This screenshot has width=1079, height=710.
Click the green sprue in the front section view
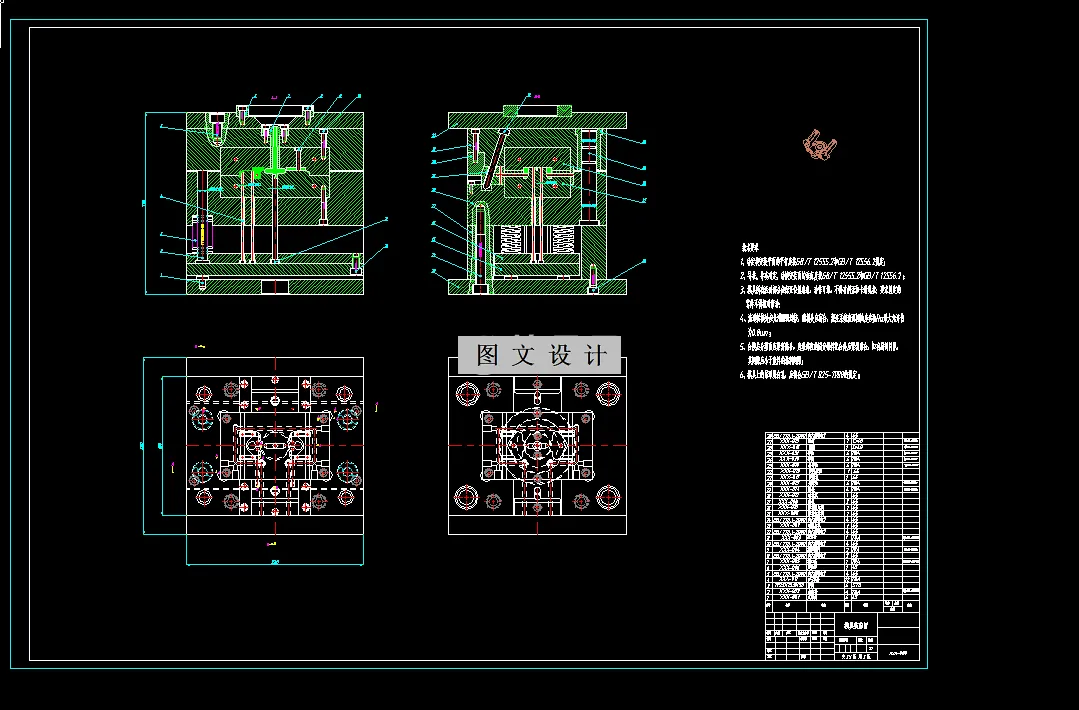[275, 150]
